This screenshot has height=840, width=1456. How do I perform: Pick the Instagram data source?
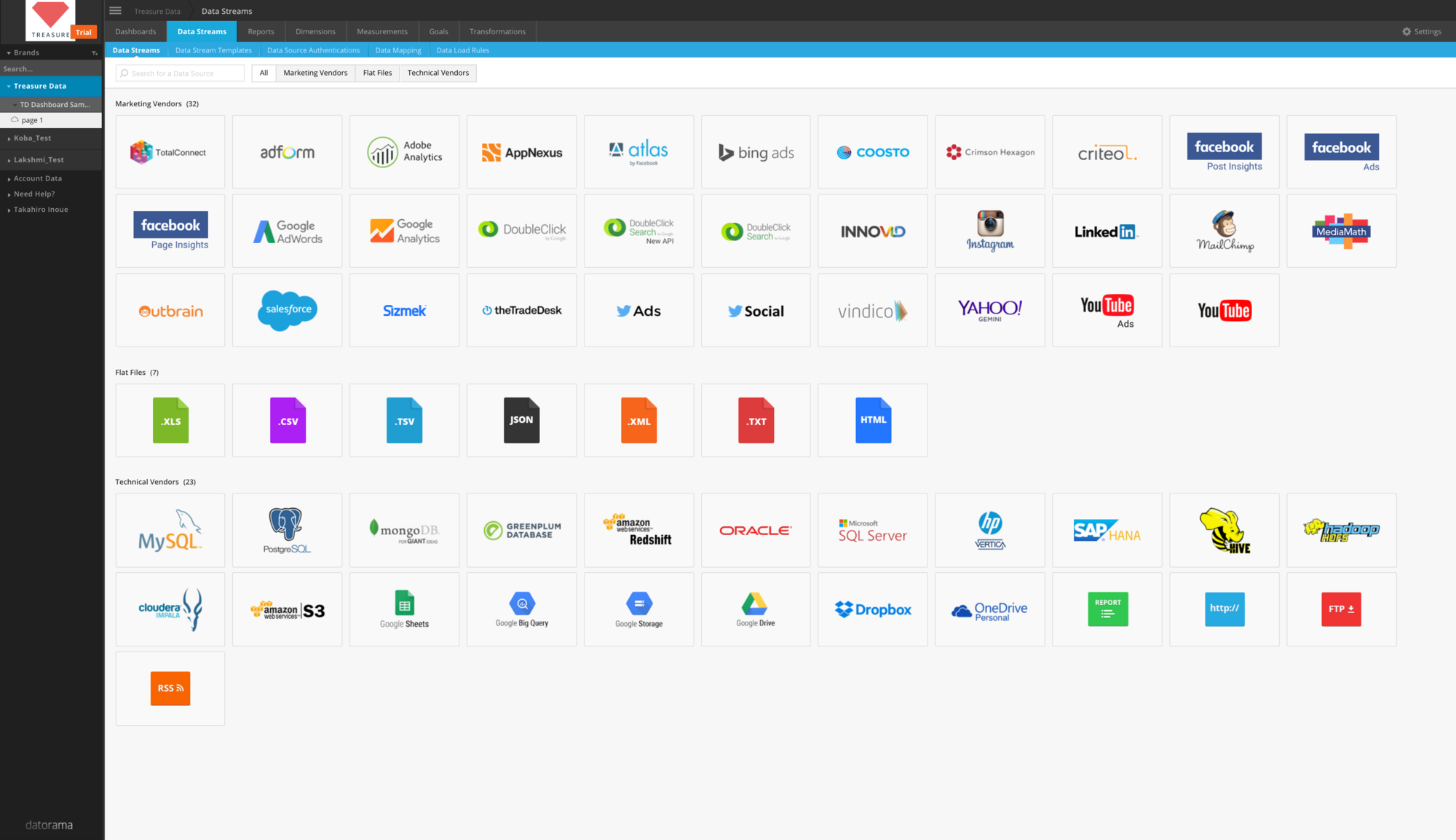(x=990, y=231)
